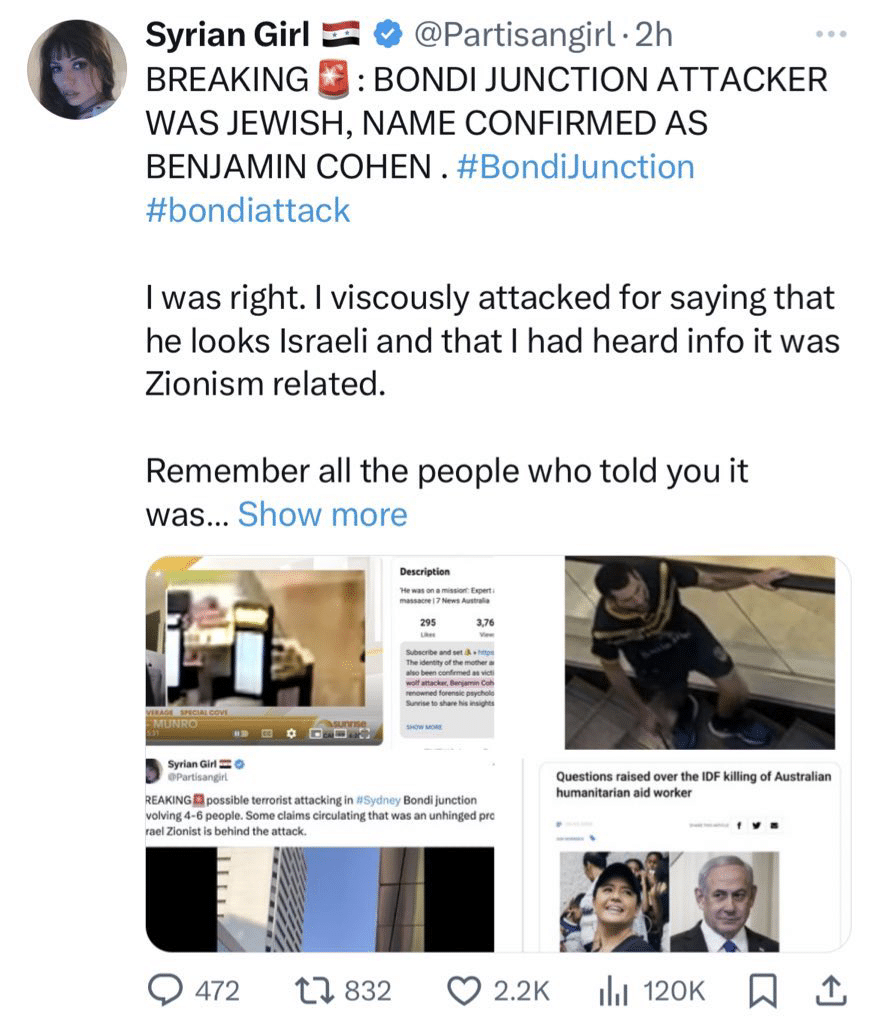Open the Syrian Girl display name

[x=227, y=35]
